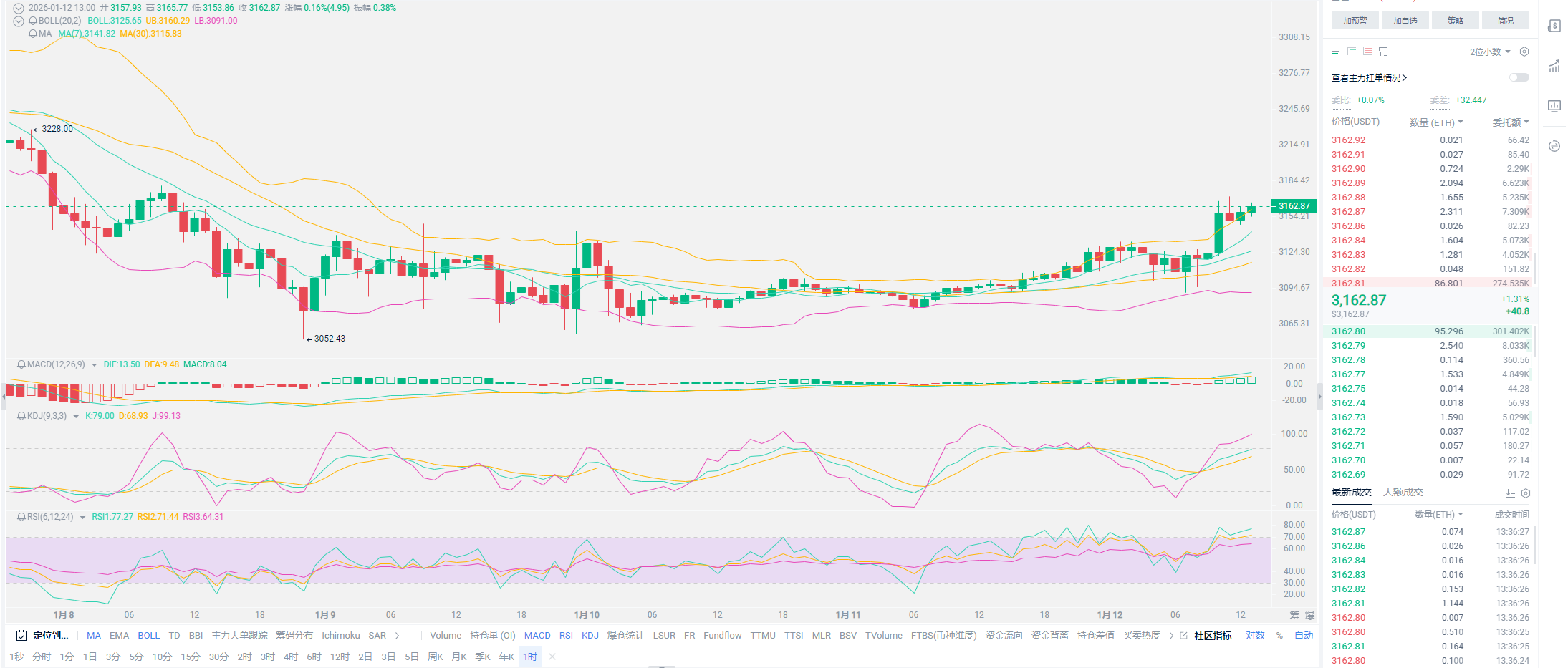Expand the 委托额 column dropdown

point(1511,122)
